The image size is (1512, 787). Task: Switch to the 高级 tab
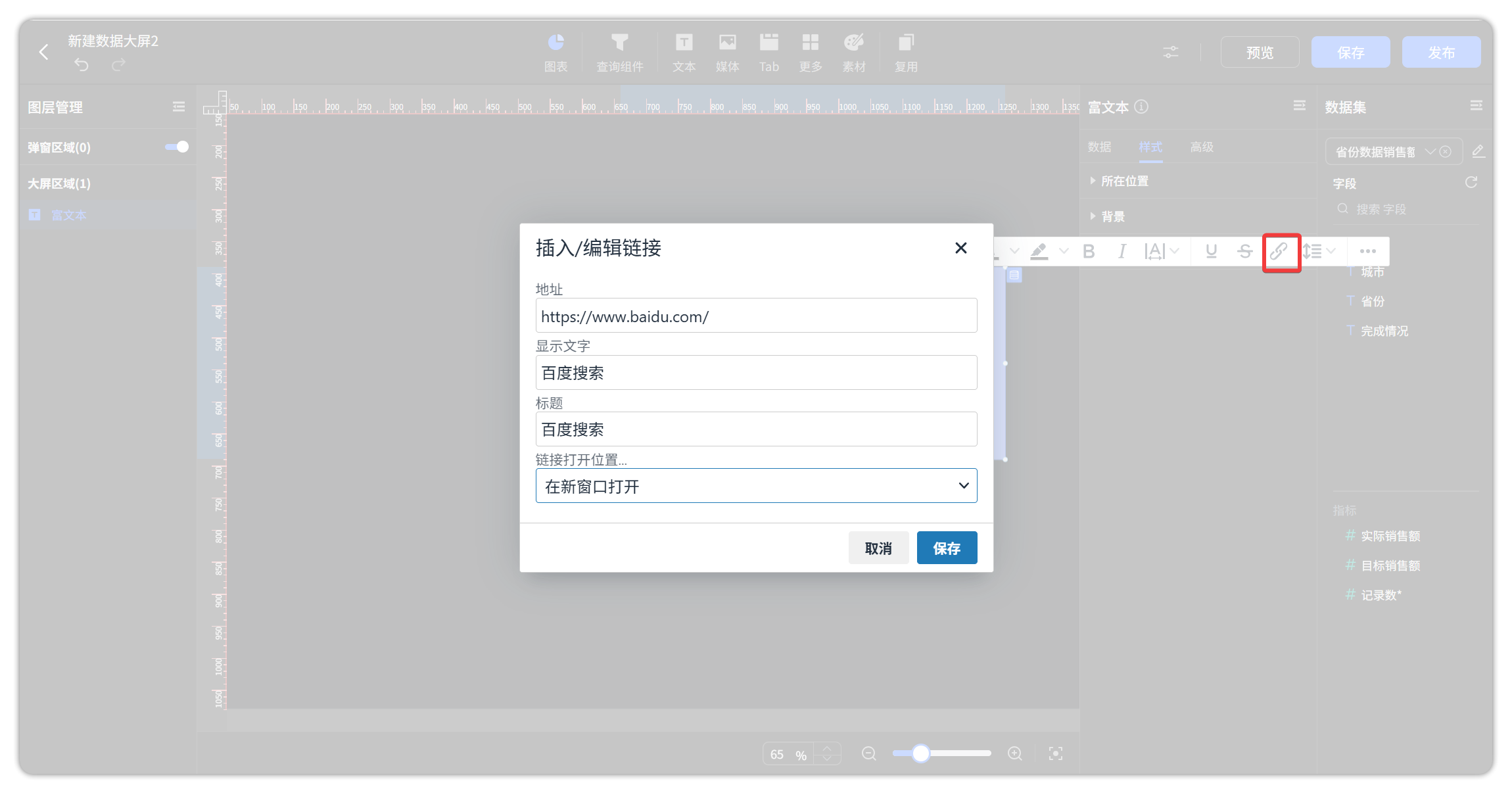point(1202,147)
